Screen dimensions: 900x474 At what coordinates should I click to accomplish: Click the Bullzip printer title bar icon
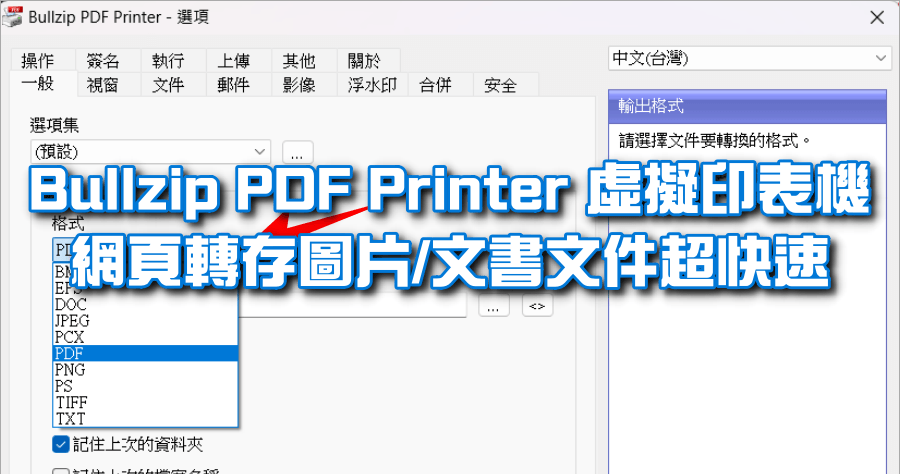pyautogui.click(x=13, y=17)
